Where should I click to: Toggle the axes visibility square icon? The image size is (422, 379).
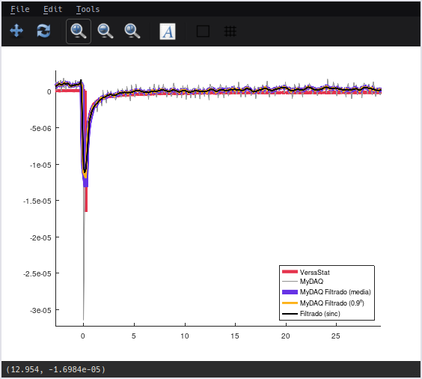pyautogui.click(x=203, y=31)
